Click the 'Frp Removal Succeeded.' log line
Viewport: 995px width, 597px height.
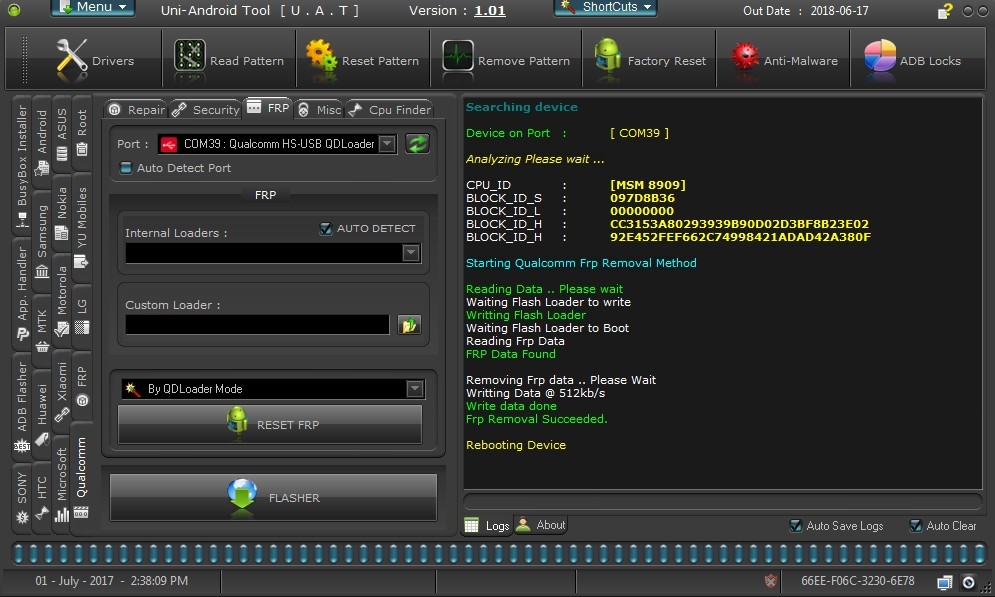536,419
